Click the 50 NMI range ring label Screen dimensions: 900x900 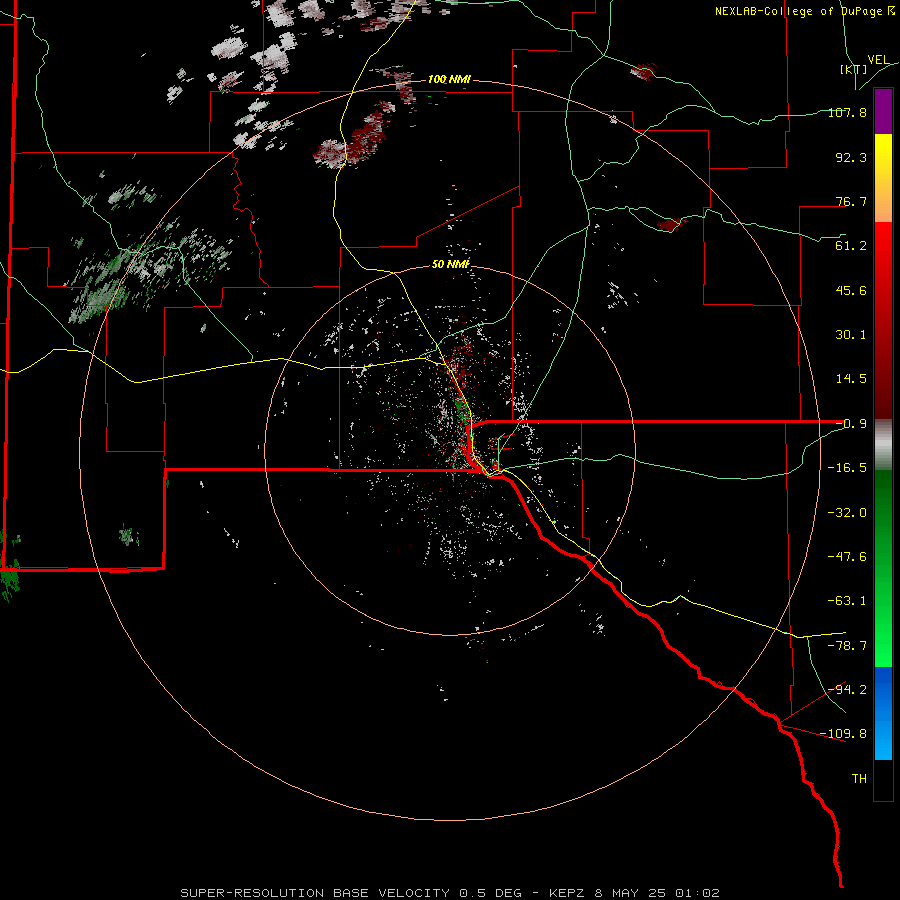tap(451, 264)
